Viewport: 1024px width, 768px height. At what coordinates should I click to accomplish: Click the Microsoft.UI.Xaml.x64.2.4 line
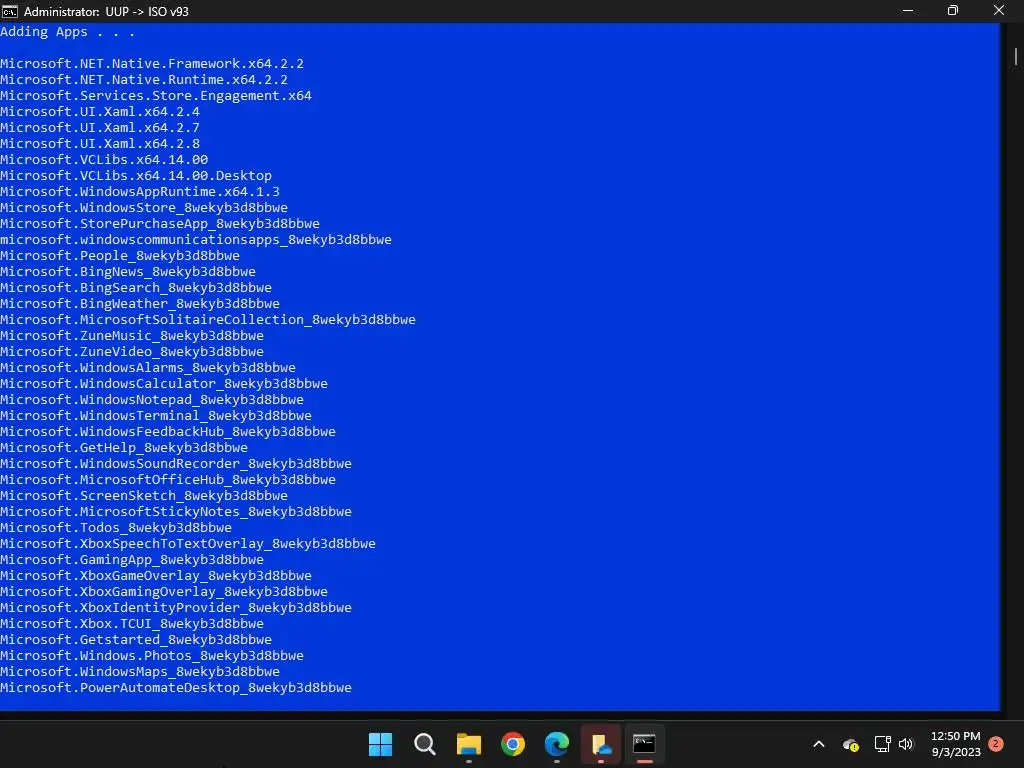[x=100, y=112]
